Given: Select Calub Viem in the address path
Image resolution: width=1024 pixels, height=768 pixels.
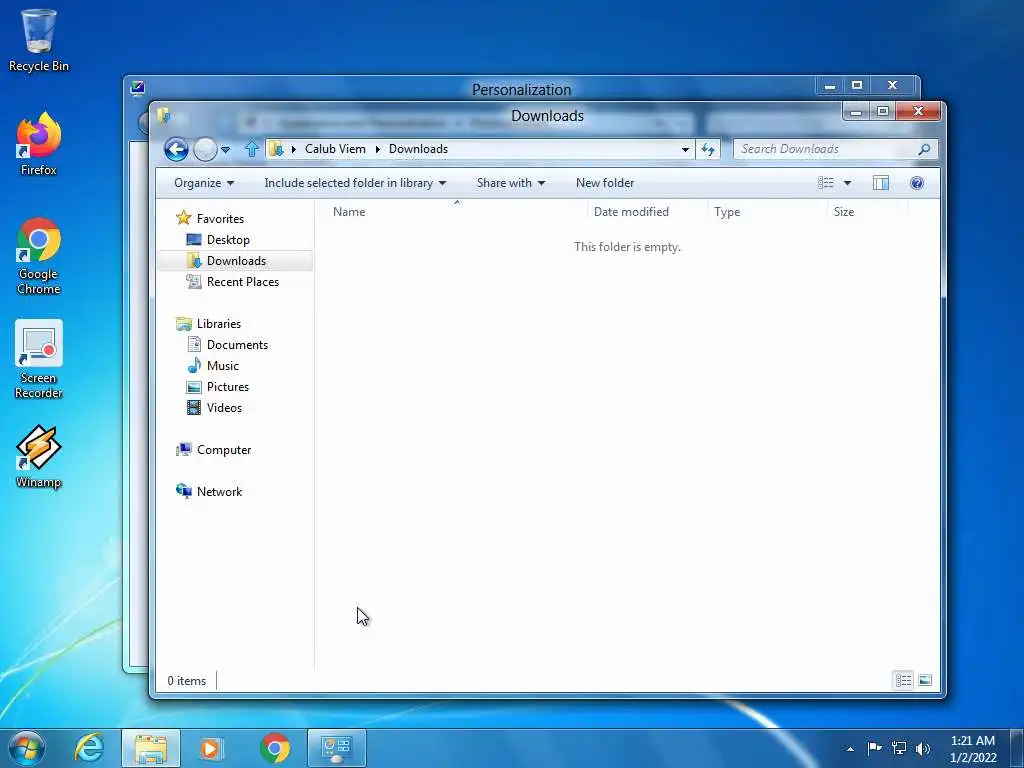Looking at the screenshot, I should pyautogui.click(x=335, y=149).
